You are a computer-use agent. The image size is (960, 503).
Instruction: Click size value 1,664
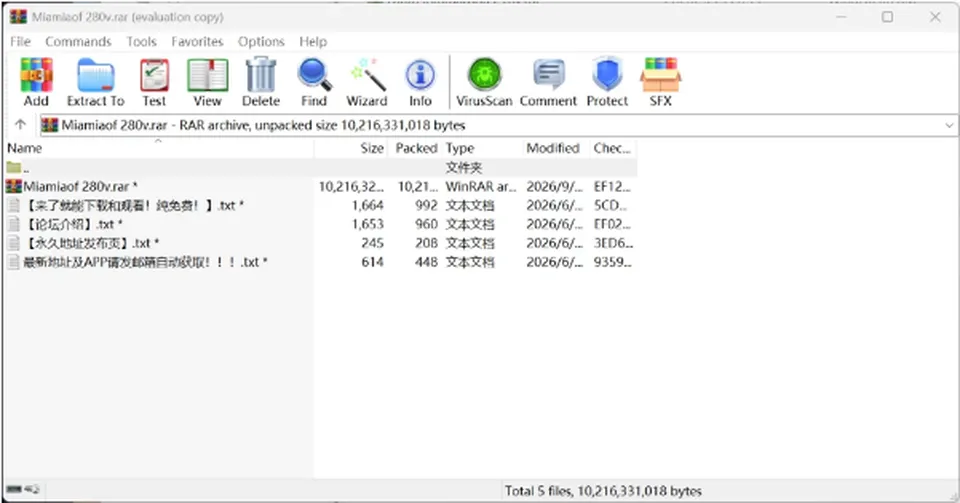click(368, 206)
